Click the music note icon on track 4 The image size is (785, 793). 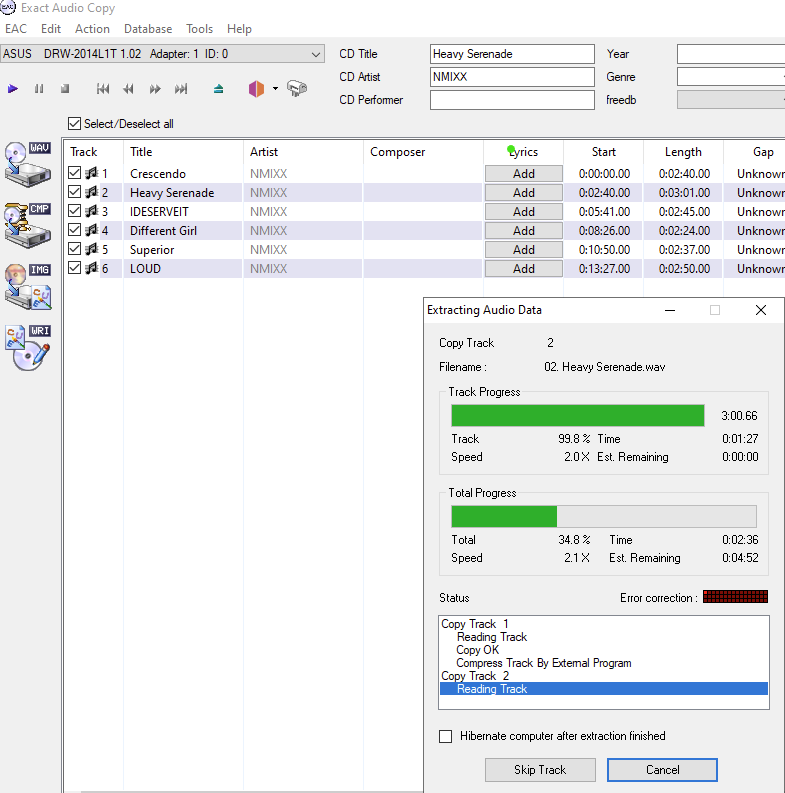click(x=92, y=231)
